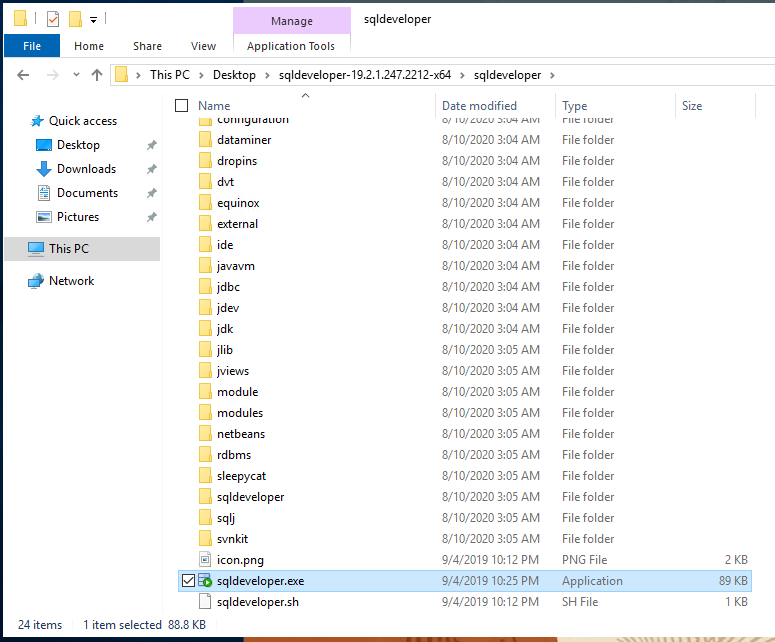Select the jviews folder name
This screenshot has width=775, height=642.
tap(233, 371)
